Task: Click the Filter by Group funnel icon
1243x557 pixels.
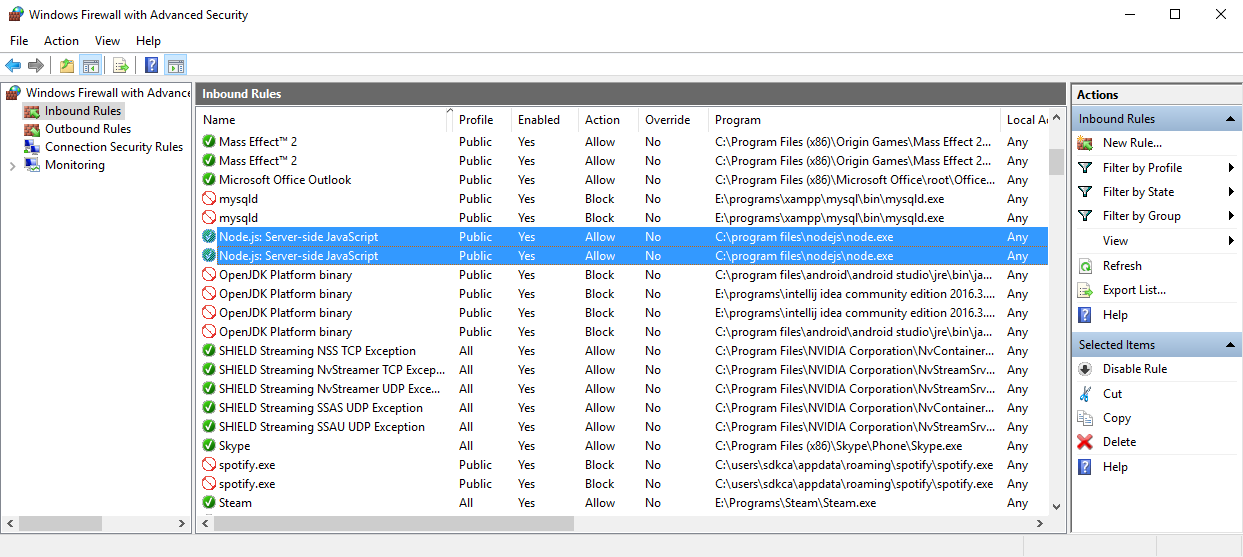Action: tap(1085, 216)
